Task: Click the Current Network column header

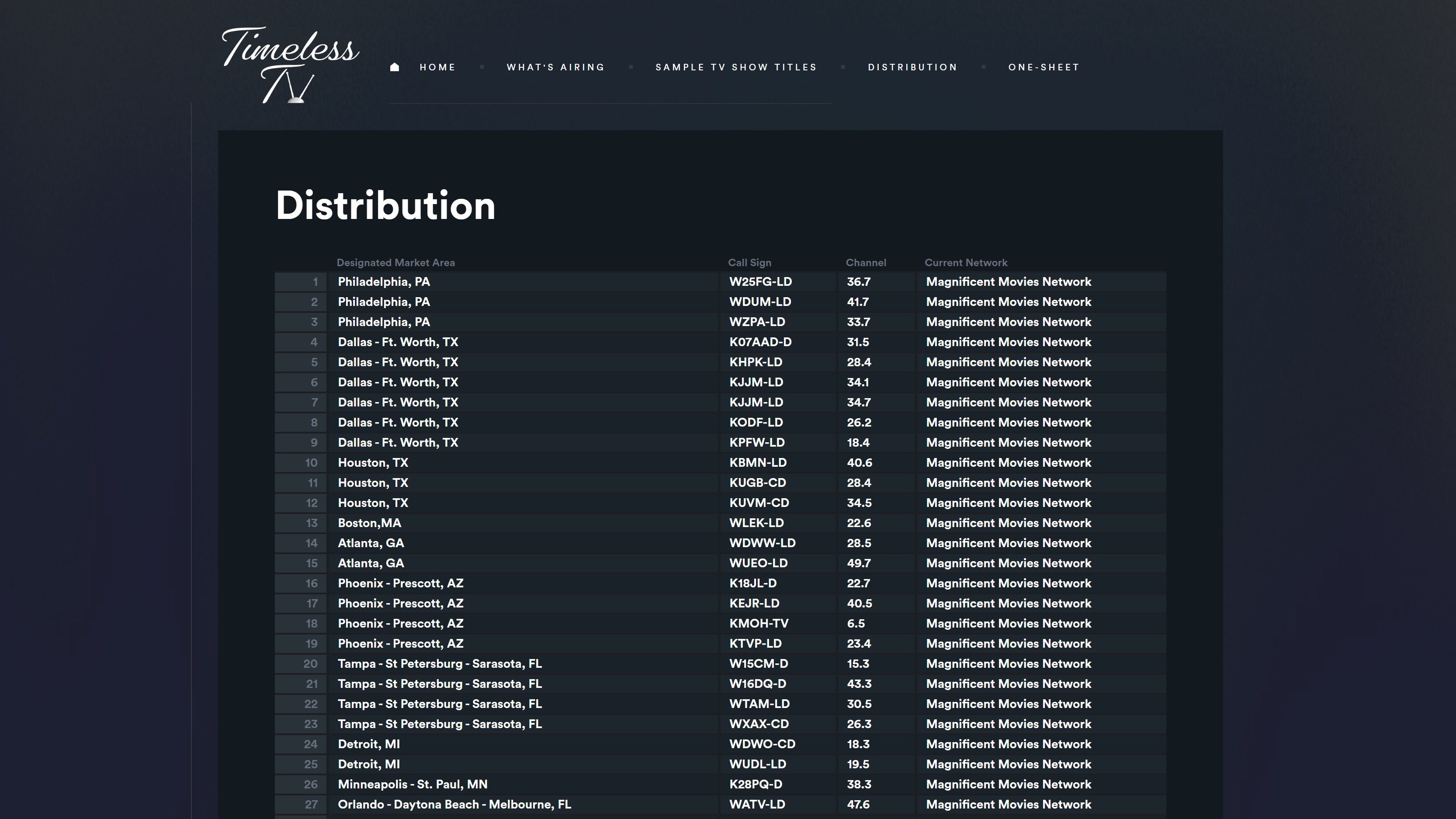Action: tap(966, 263)
